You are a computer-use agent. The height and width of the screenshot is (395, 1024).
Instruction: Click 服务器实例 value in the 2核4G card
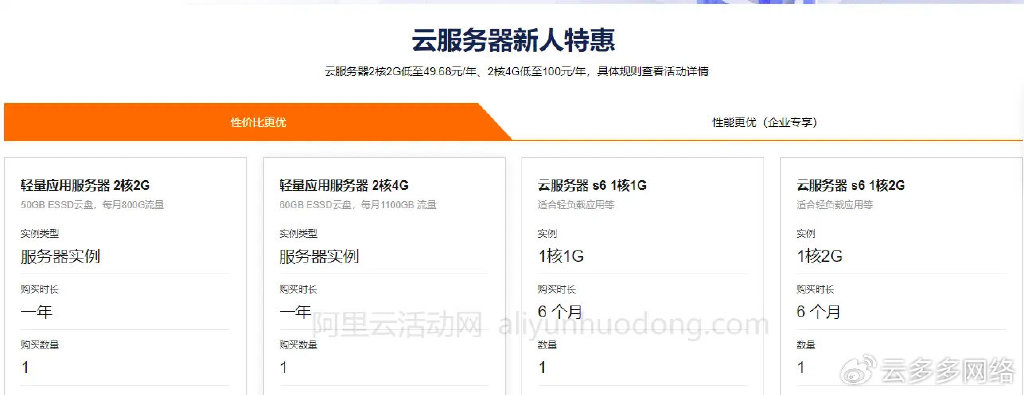(x=319, y=256)
